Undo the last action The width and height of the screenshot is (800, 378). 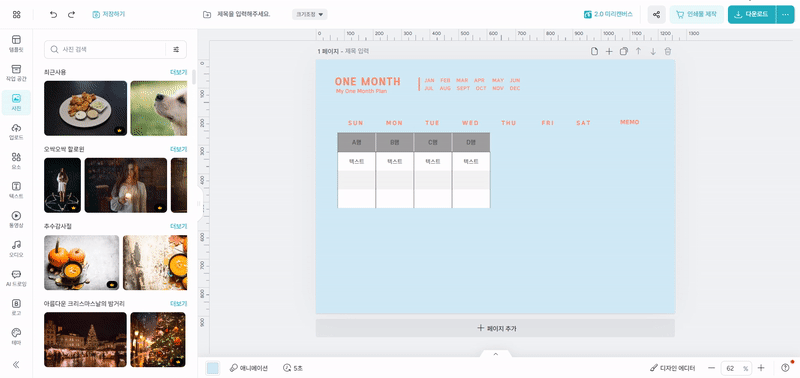(54, 14)
